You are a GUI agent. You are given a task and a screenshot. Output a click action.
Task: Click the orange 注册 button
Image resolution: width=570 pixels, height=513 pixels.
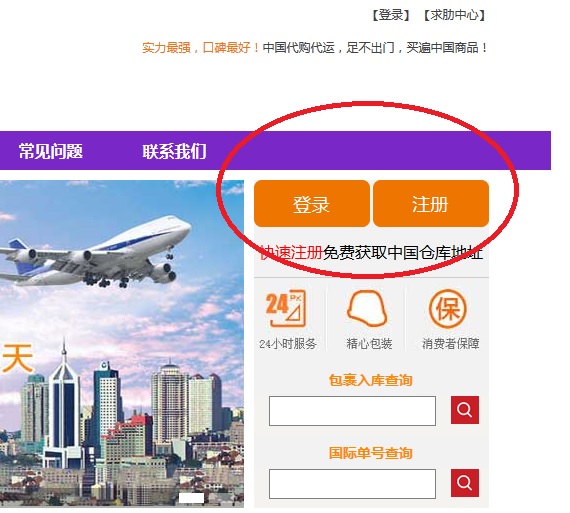(431, 204)
